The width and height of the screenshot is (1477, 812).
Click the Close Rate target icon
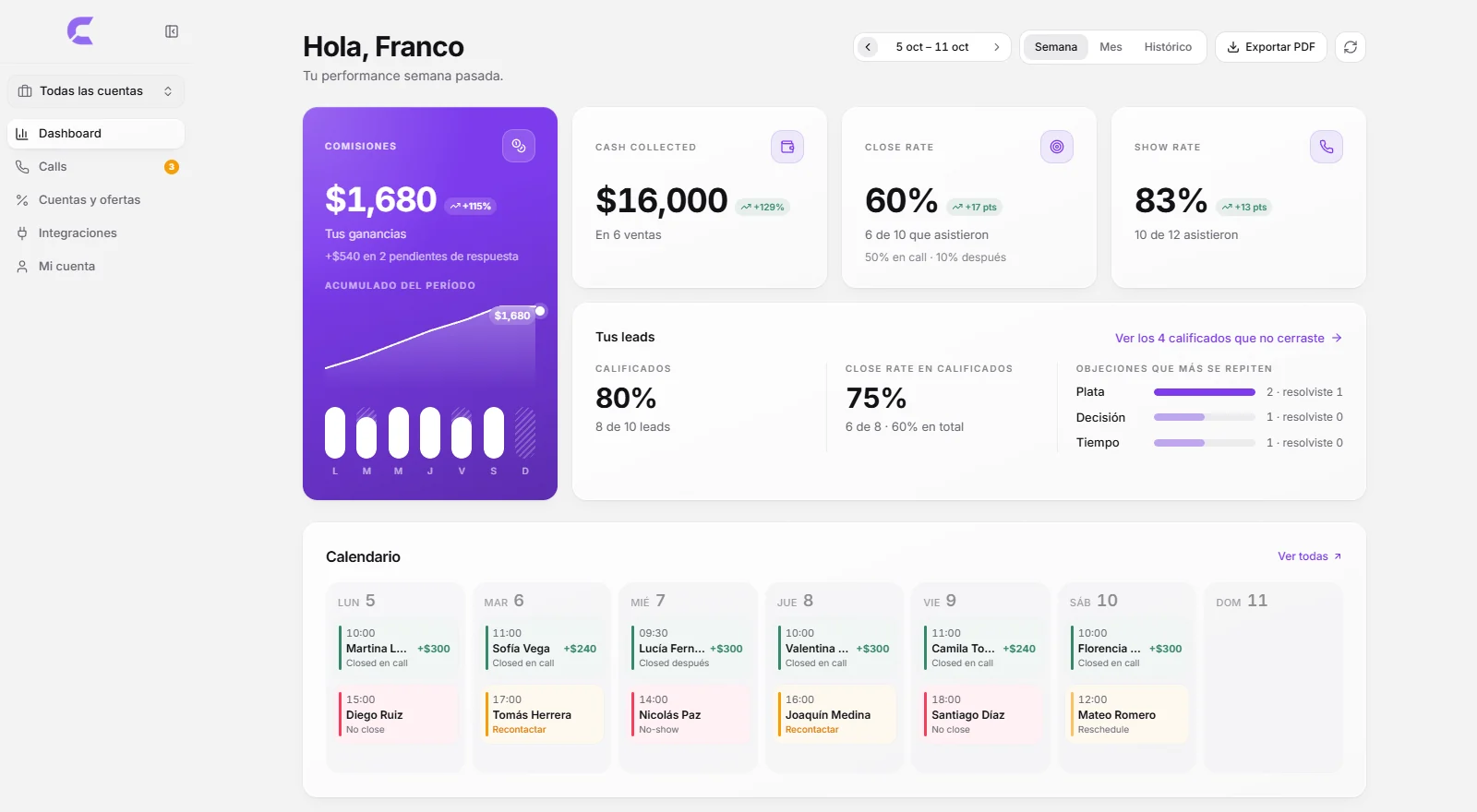[x=1057, y=147]
